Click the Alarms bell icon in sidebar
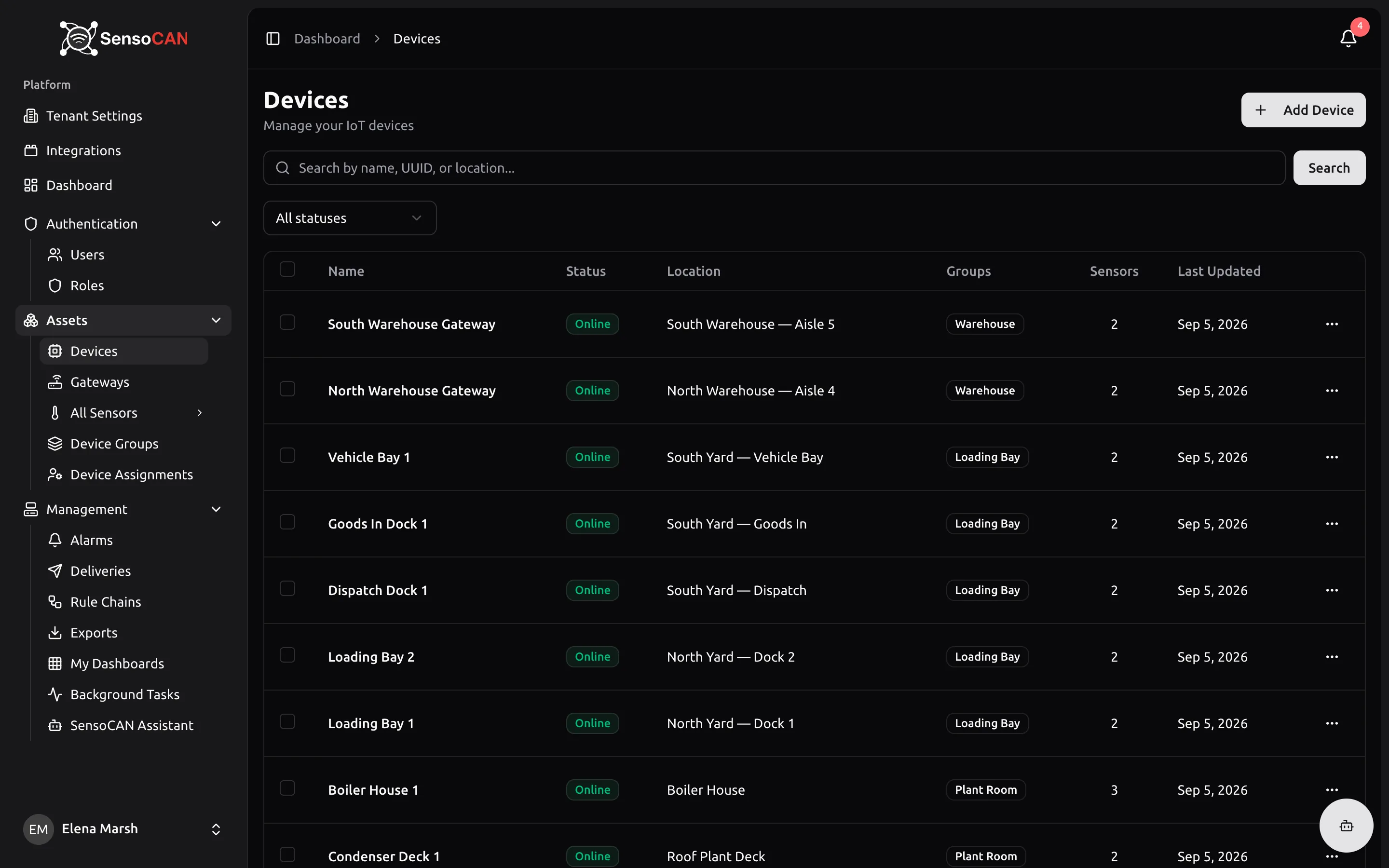Image resolution: width=1389 pixels, height=868 pixels. [x=55, y=540]
